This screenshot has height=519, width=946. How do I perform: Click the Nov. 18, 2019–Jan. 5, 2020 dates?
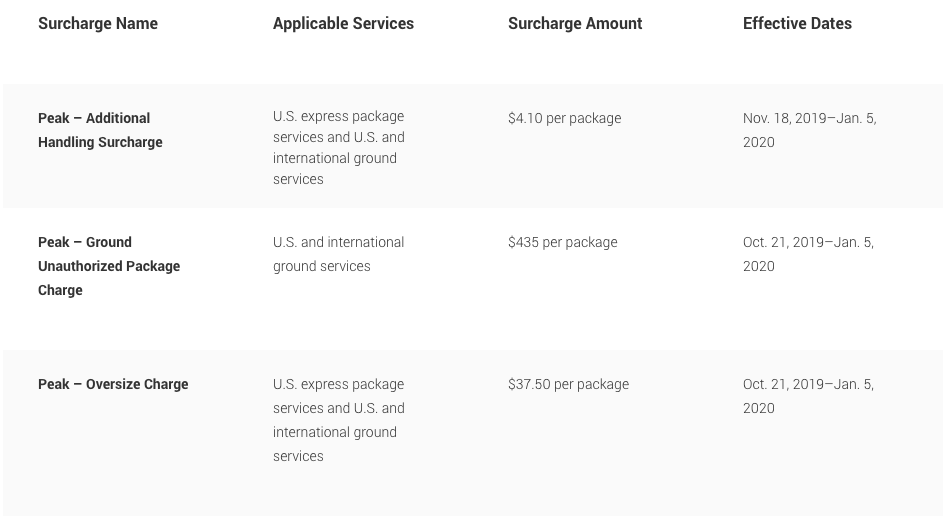(809, 130)
